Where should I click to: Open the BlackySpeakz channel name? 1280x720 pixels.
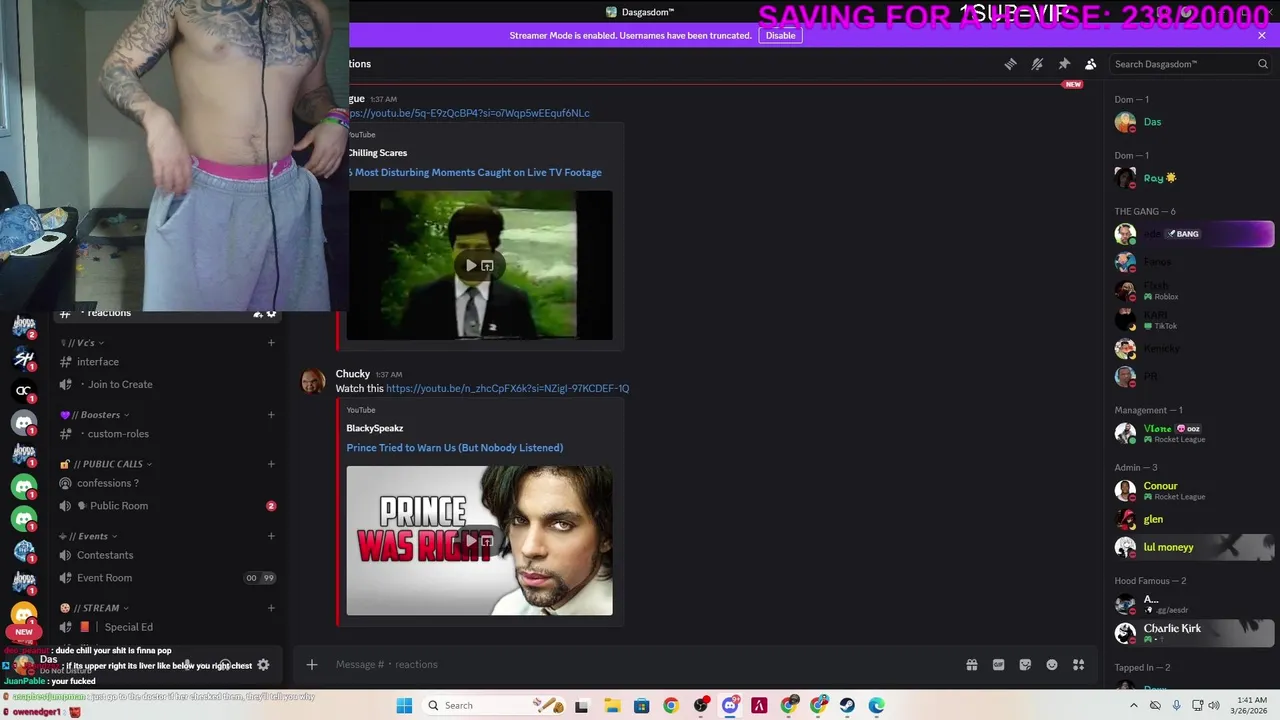(x=375, y=428)
